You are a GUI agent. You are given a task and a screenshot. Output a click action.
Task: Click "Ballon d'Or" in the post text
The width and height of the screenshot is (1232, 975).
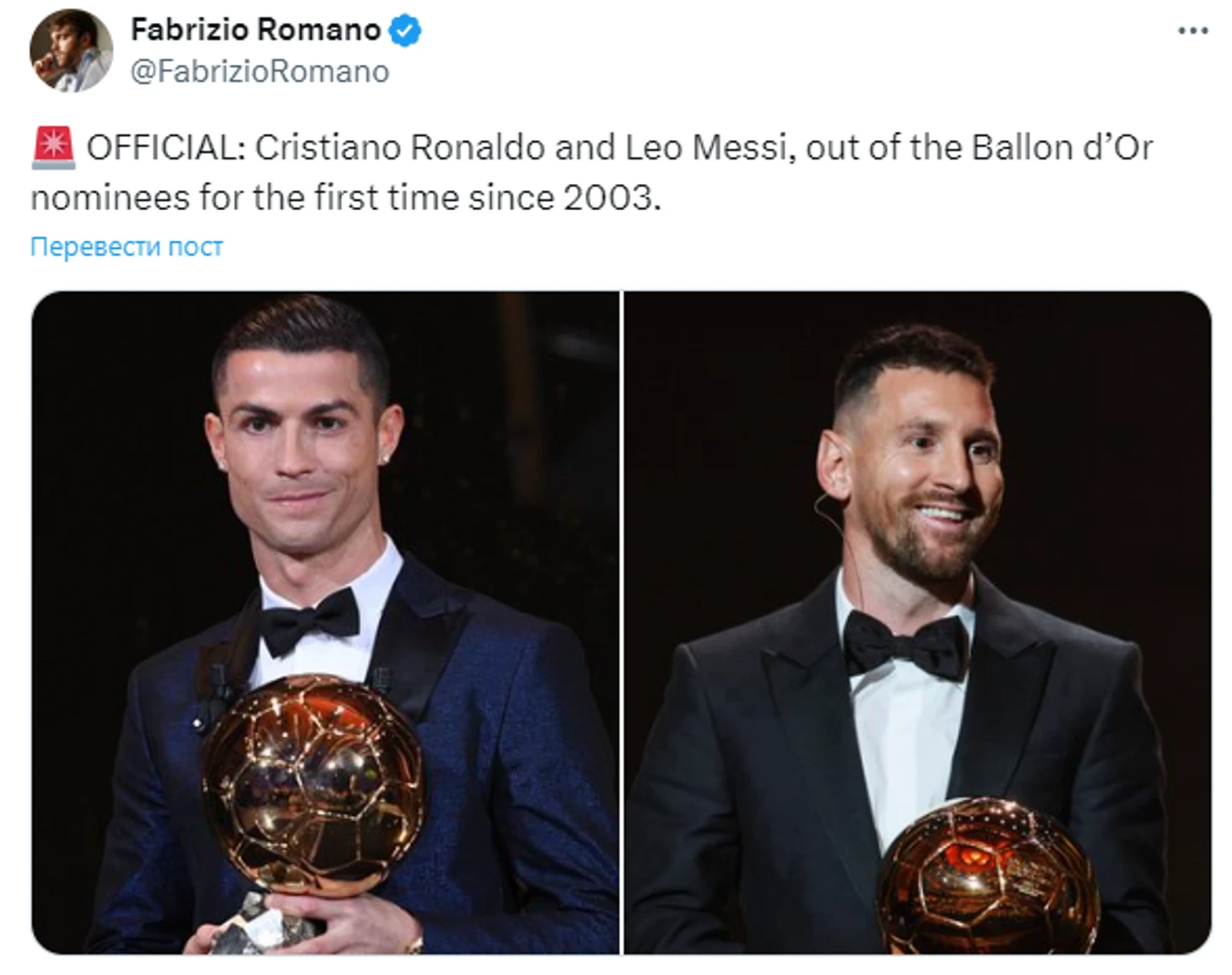coord(1062,148)
